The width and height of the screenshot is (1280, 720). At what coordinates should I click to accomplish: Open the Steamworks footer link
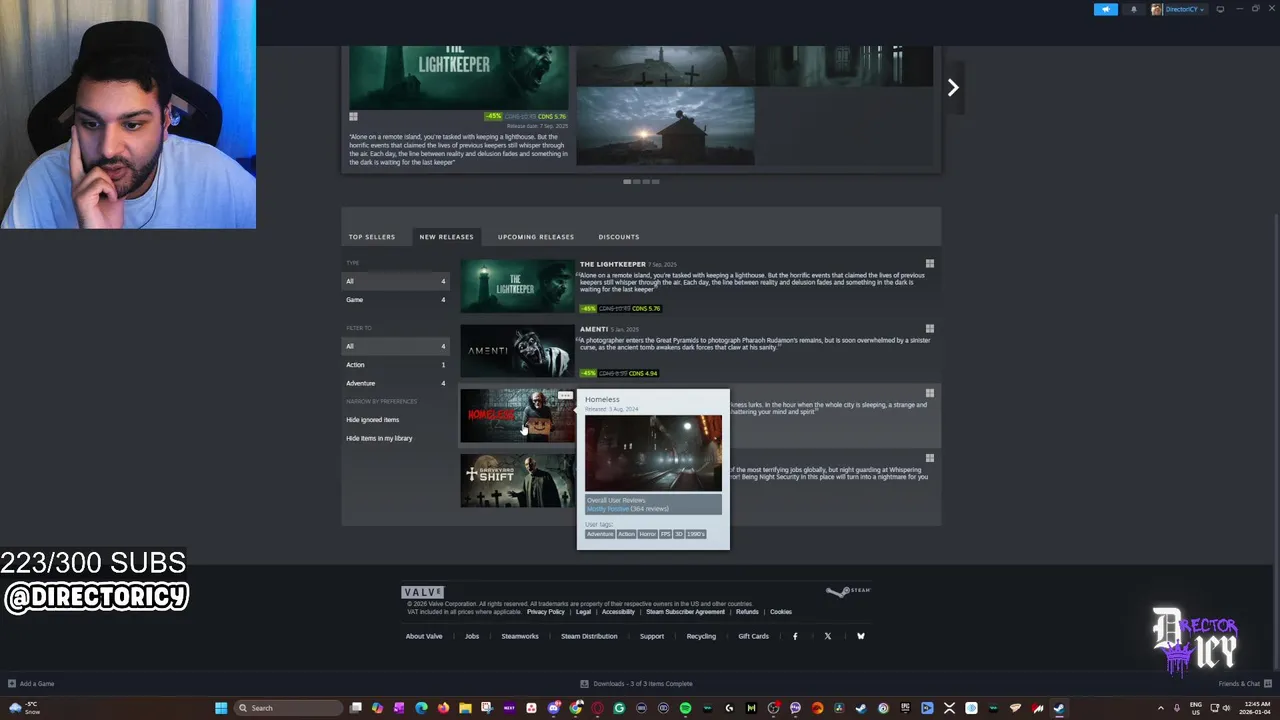pyautogui.click(x=520, y=636)
